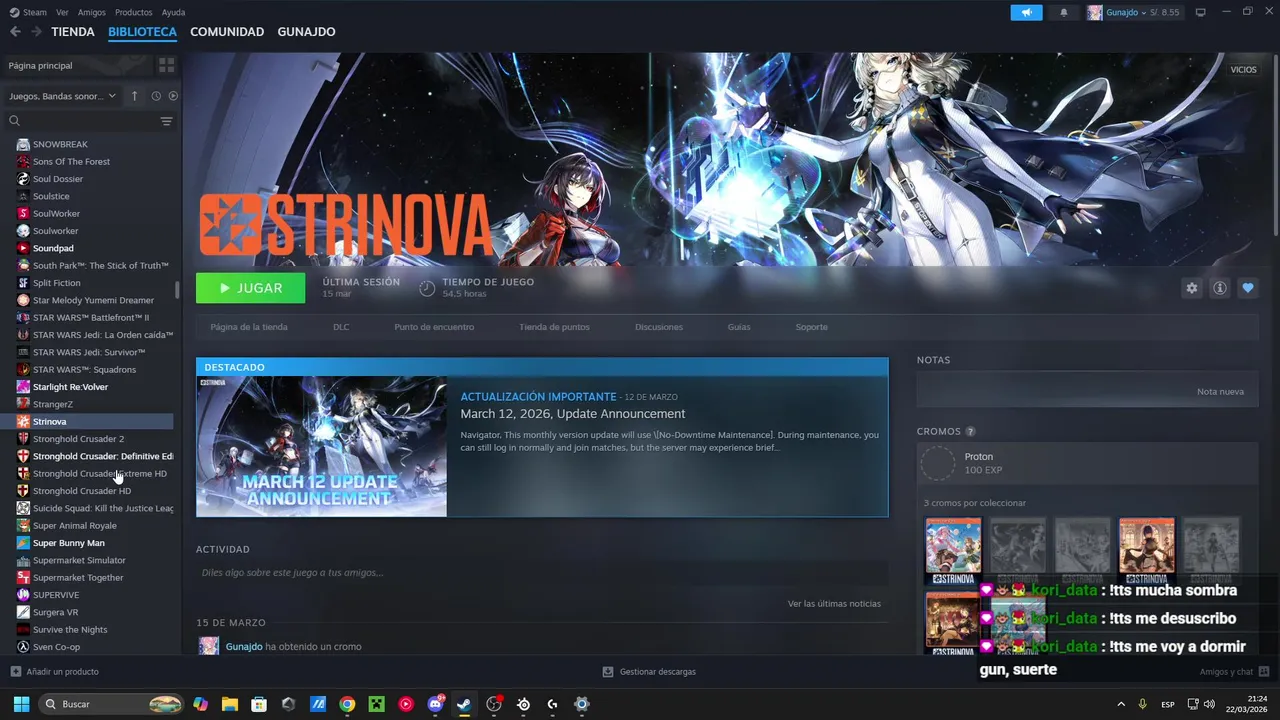The image size is (1280, 720).
Task: Open File Explorer from taskbar
Action: tap(229, 704)
